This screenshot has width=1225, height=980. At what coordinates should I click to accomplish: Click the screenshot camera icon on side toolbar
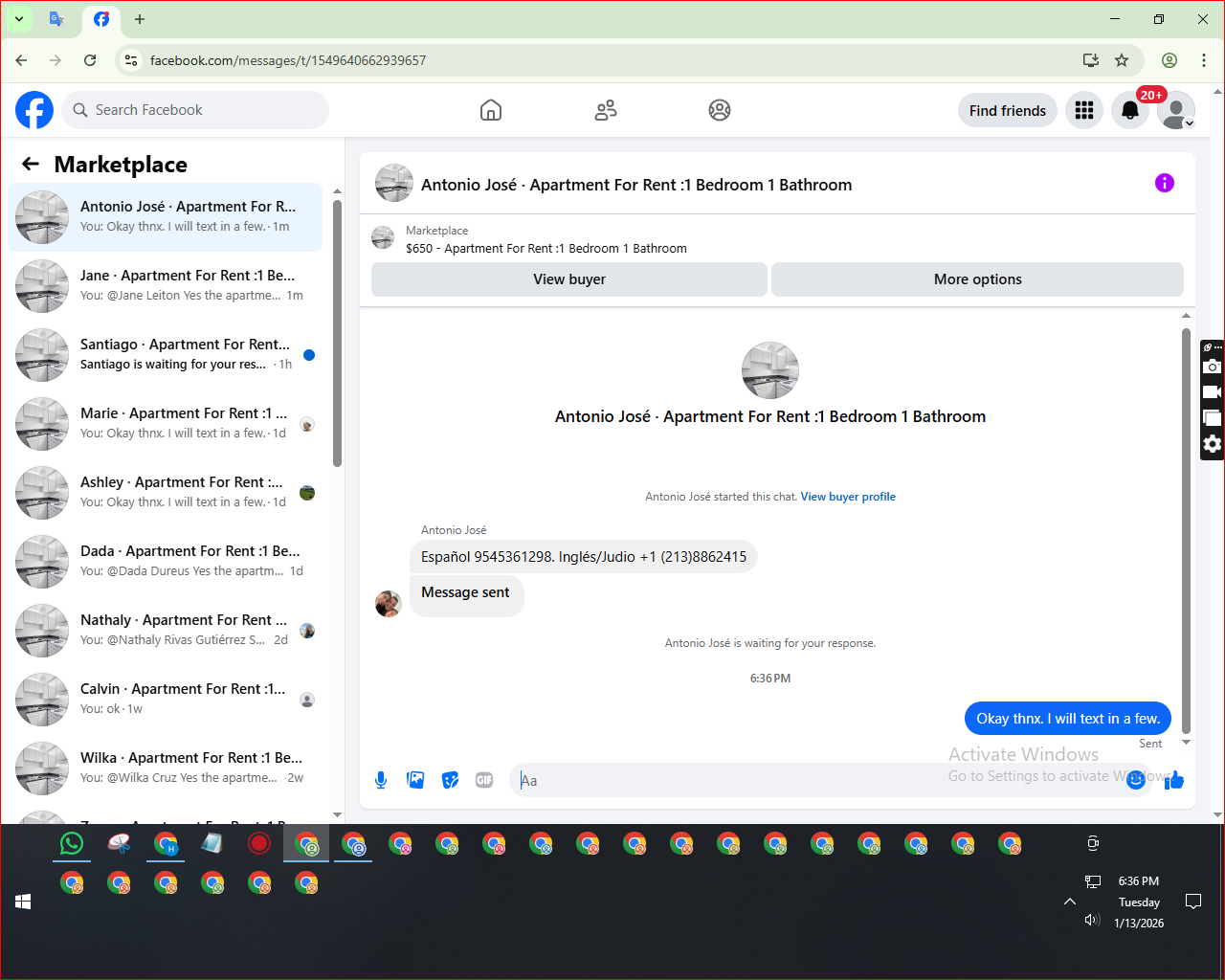(x=1213, y=367)
